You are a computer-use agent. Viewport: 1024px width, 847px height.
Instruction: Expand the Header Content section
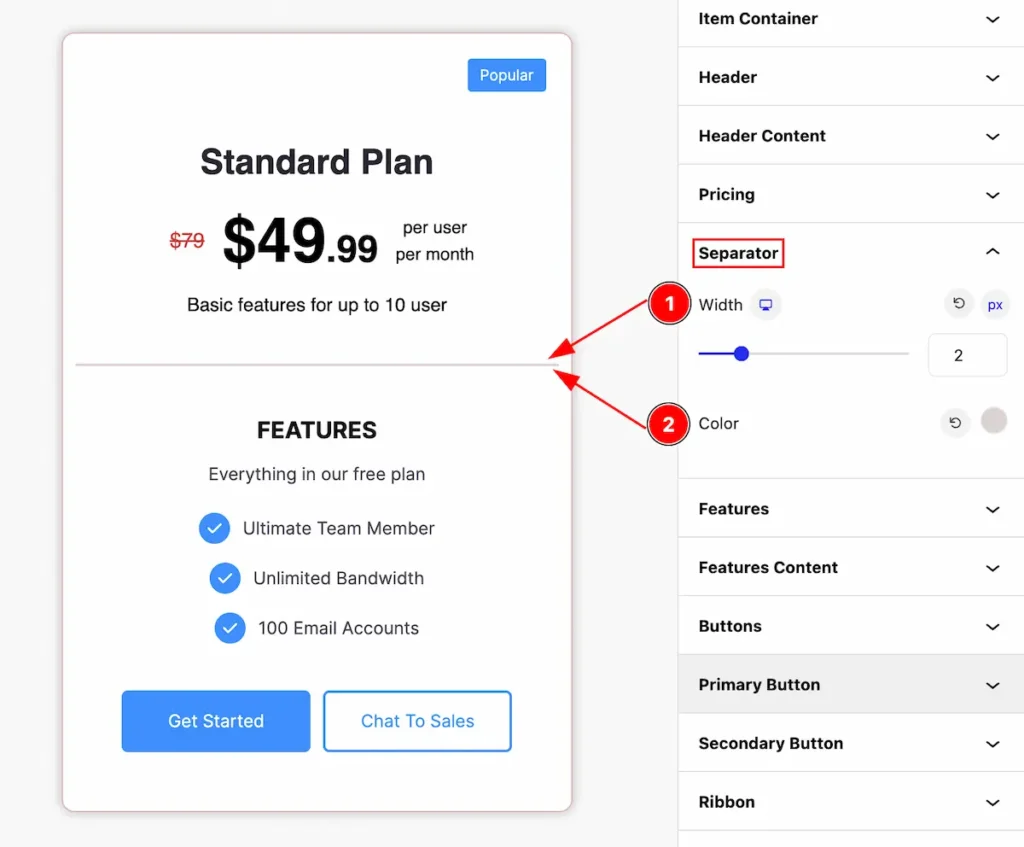851,136
